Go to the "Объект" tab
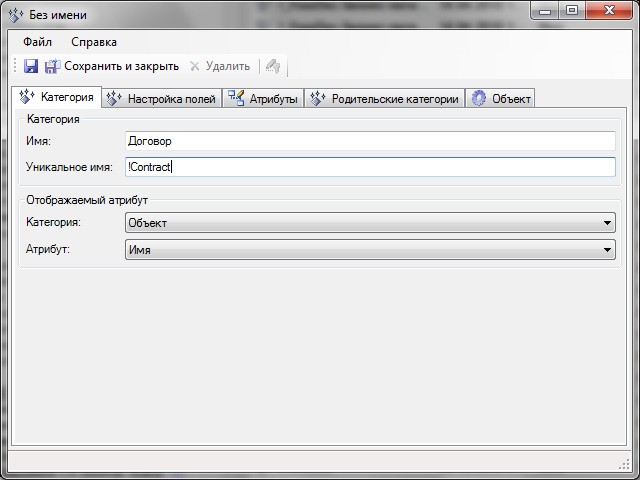The image size is (640, 480). tap(501, 98)
